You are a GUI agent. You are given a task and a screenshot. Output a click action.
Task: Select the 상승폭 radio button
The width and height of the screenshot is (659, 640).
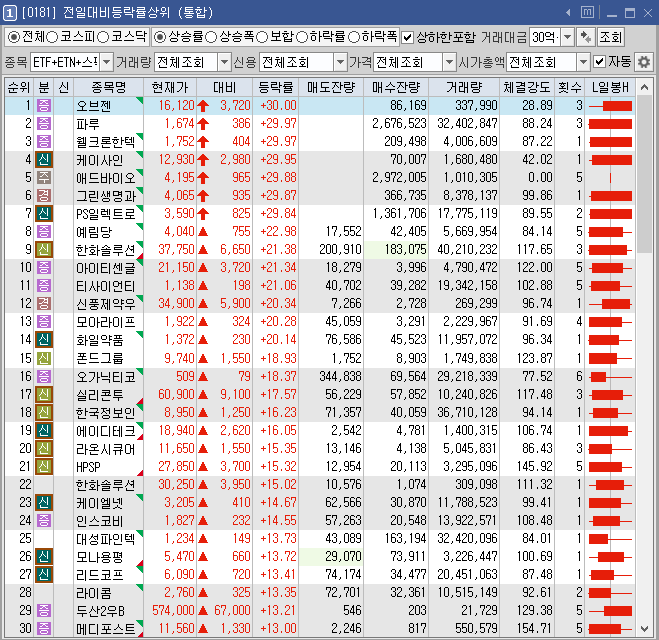coord(211,37)
